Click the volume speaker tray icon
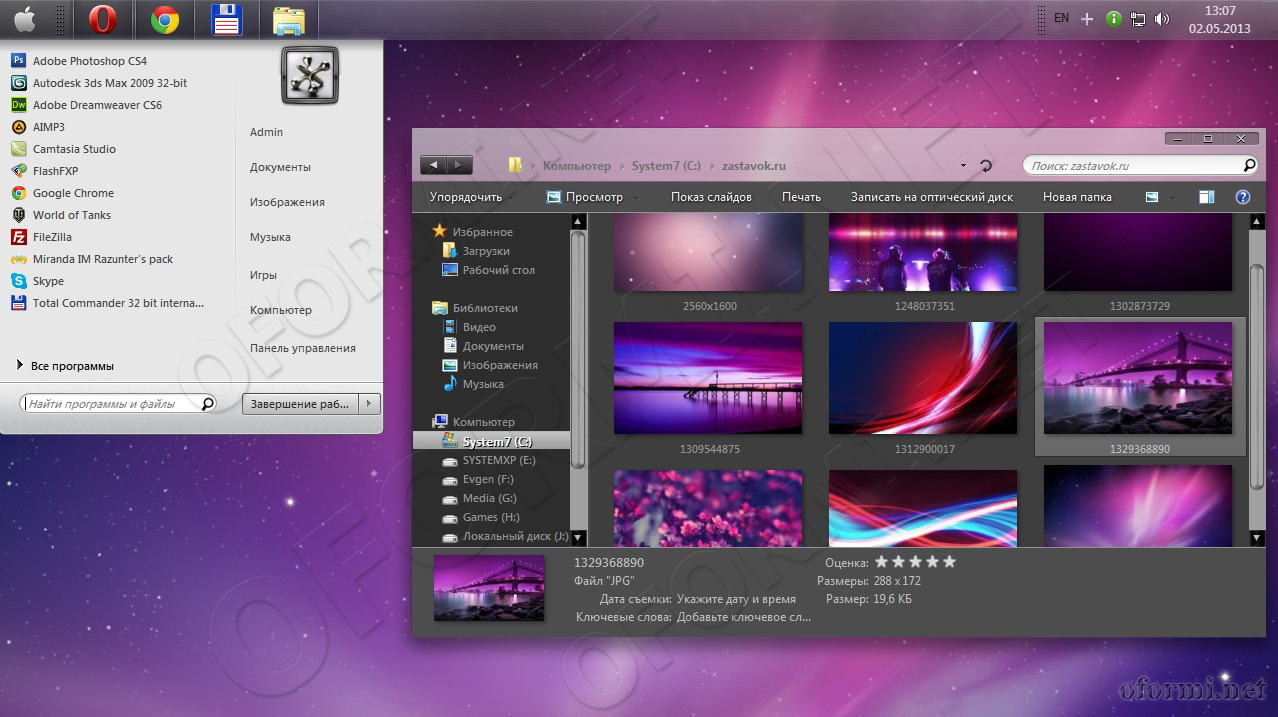1278x717 pixels. pyautogui.click(x=1161, y=19)
